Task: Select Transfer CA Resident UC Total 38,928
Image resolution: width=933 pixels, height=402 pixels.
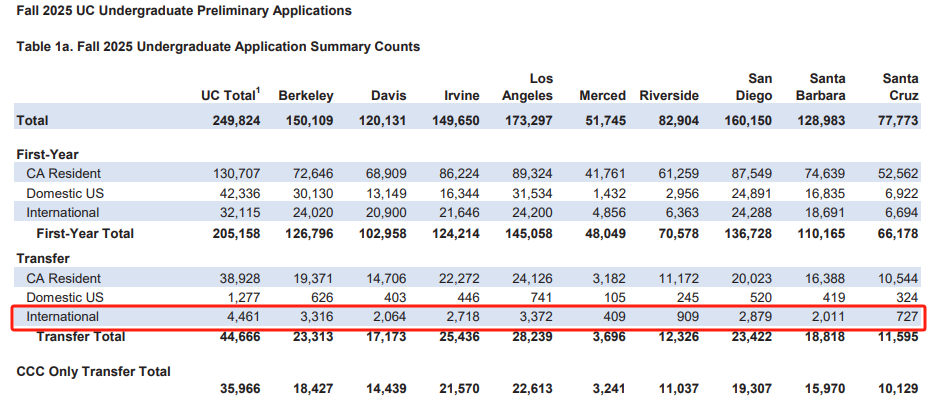Action: pos(240,278)
